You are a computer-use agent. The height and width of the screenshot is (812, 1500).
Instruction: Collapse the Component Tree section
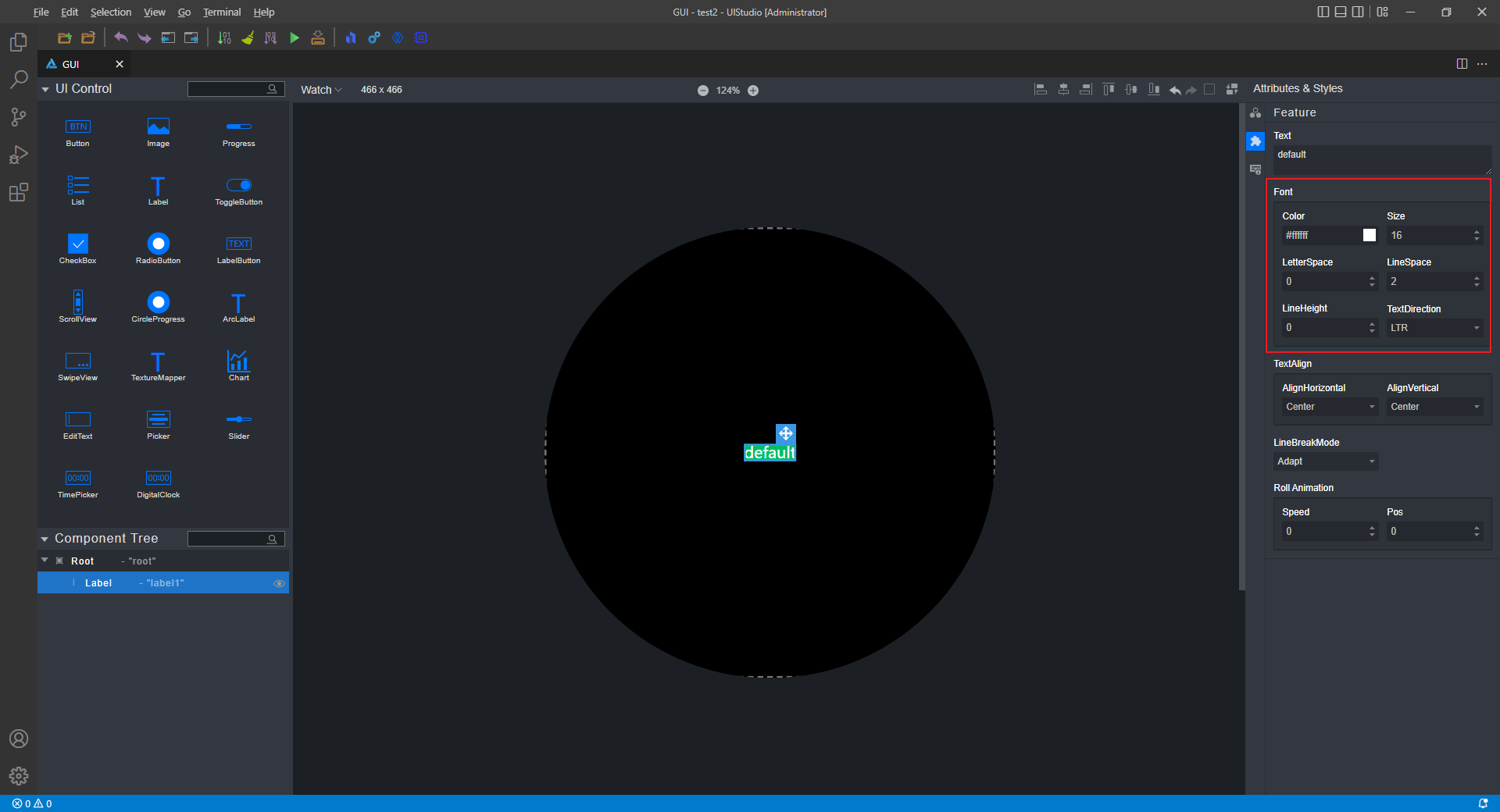[x=45, y=539]
